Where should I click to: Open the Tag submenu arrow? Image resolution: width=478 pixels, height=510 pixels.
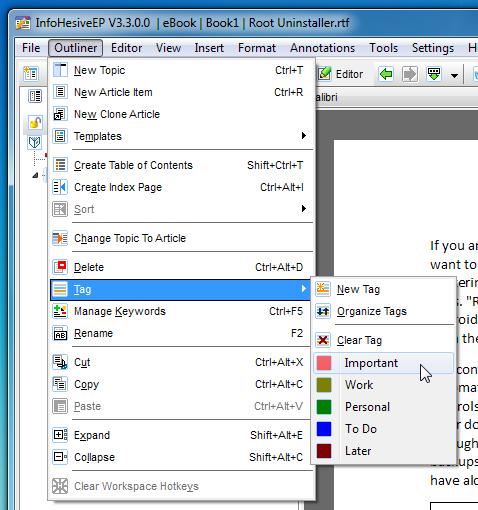click(x=304, y=289)
